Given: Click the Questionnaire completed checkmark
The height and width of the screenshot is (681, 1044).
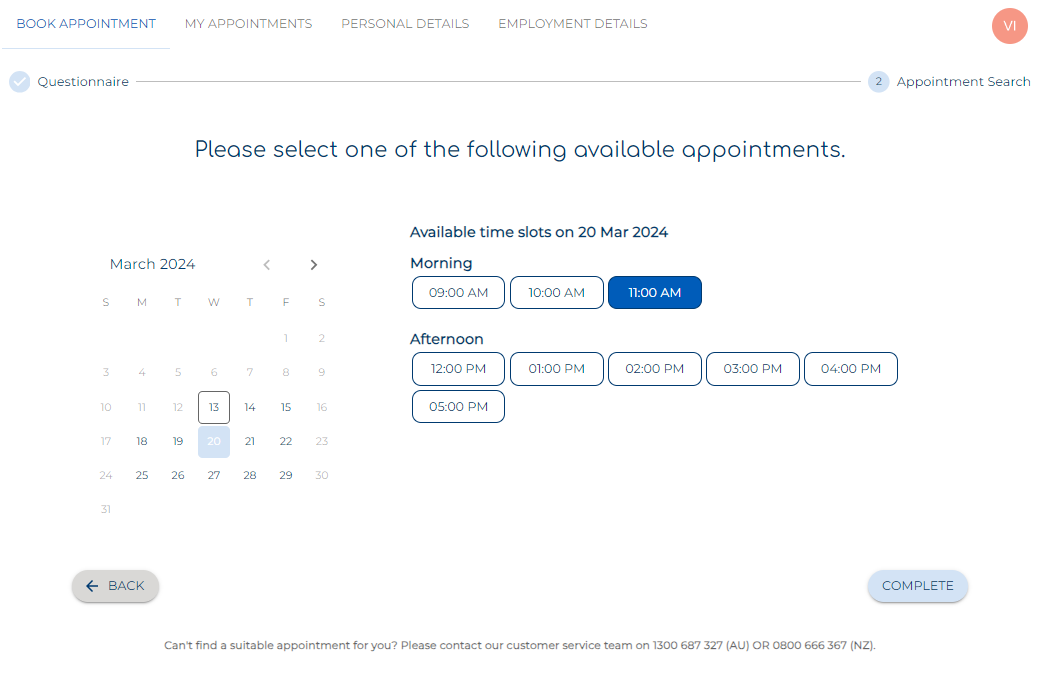Looking at the screenshot, I should tap(19, 81).
